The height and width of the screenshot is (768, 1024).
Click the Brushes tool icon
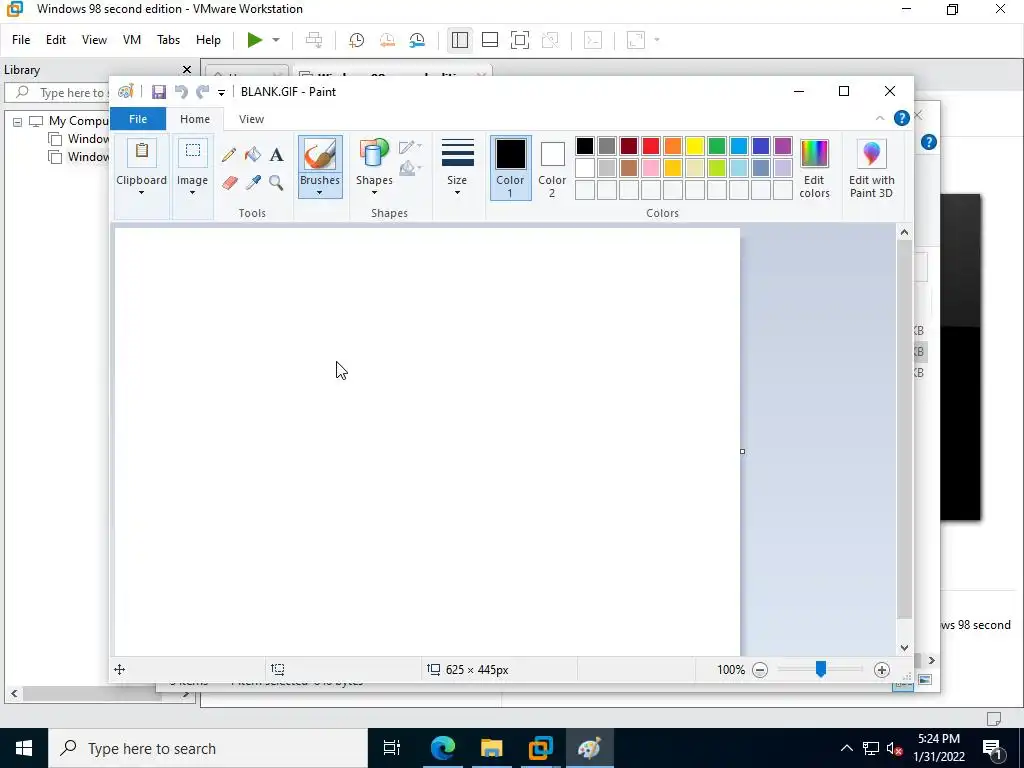(x=320, y=154)
